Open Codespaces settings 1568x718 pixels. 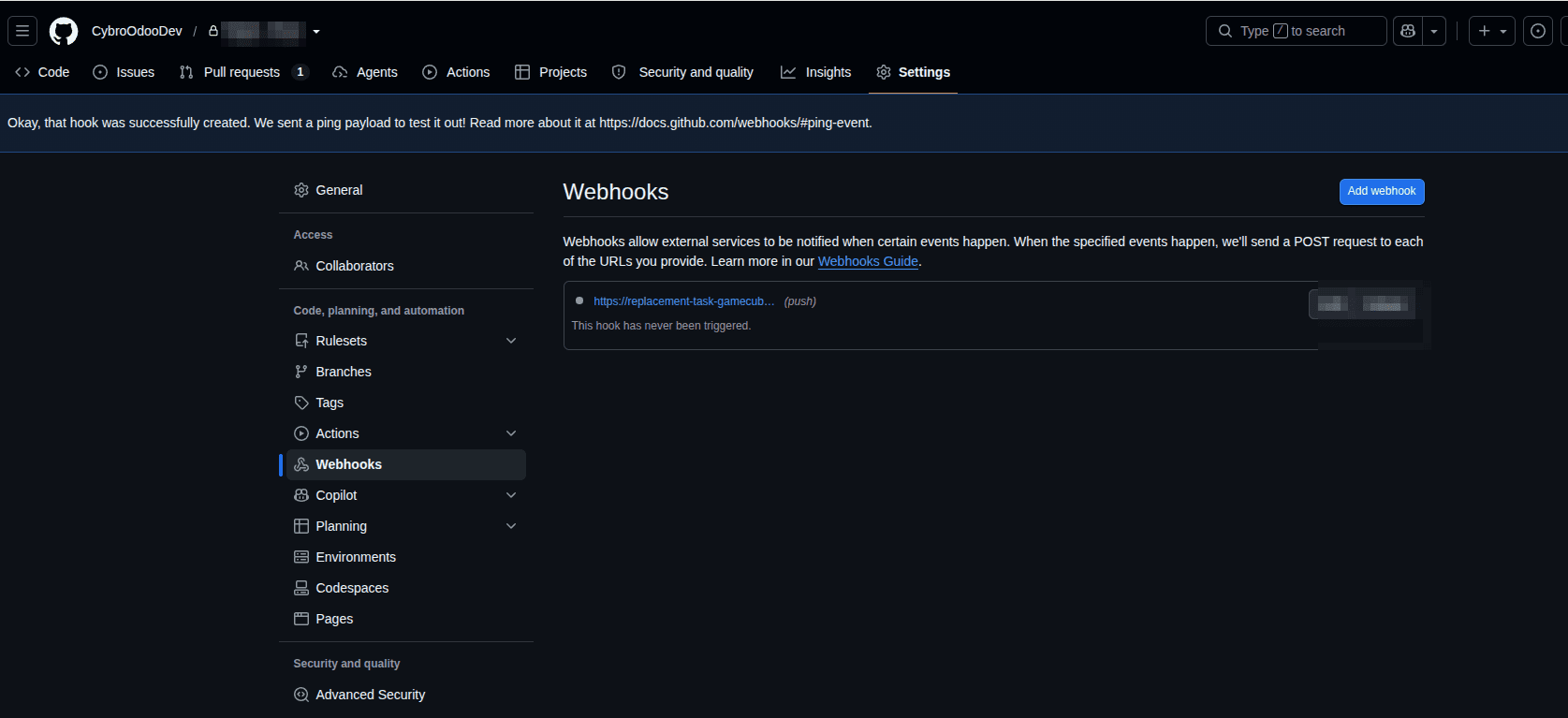(406, 588)
